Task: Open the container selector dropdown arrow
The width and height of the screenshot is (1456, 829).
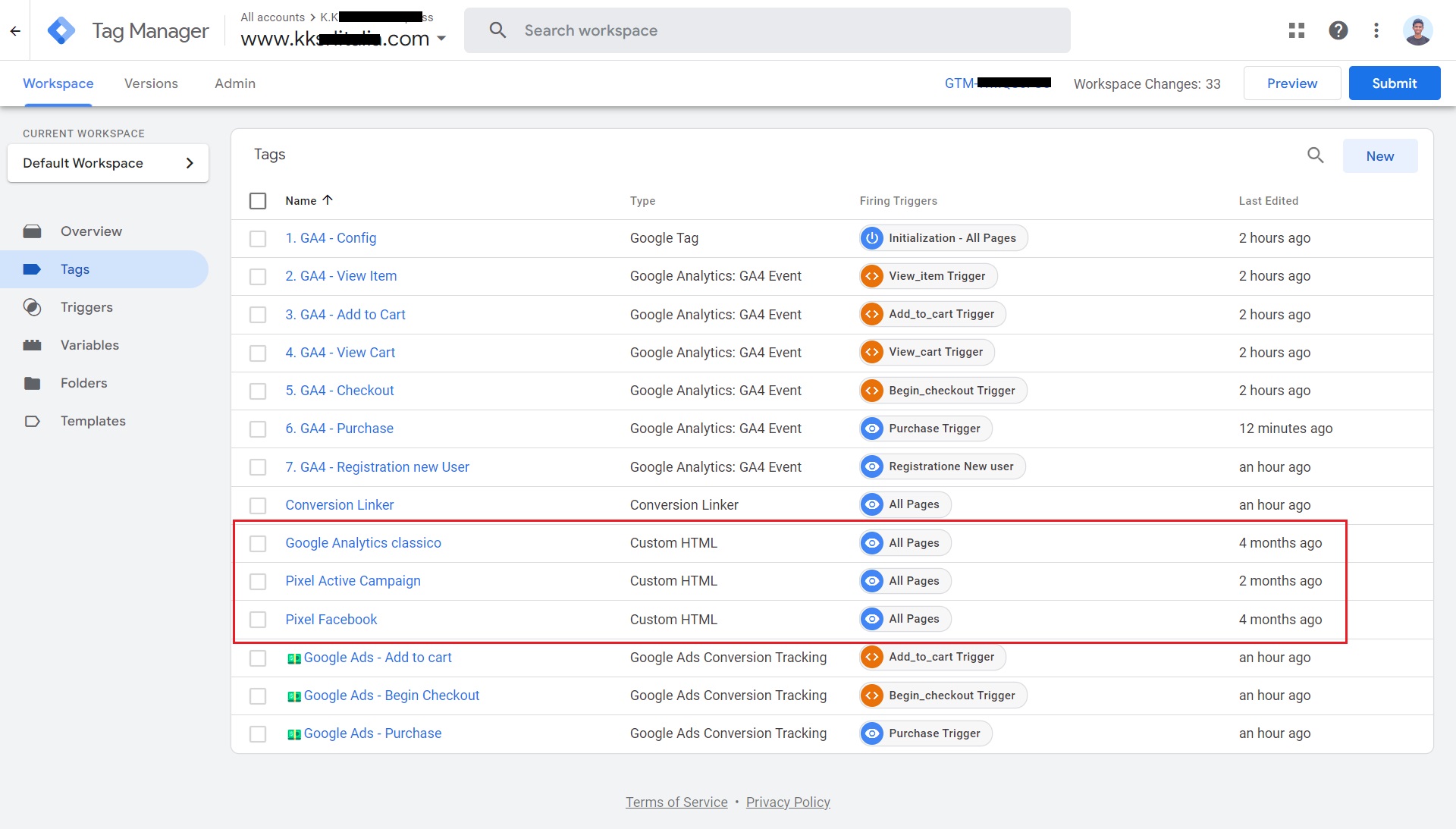Action: (x=441, y=39)
